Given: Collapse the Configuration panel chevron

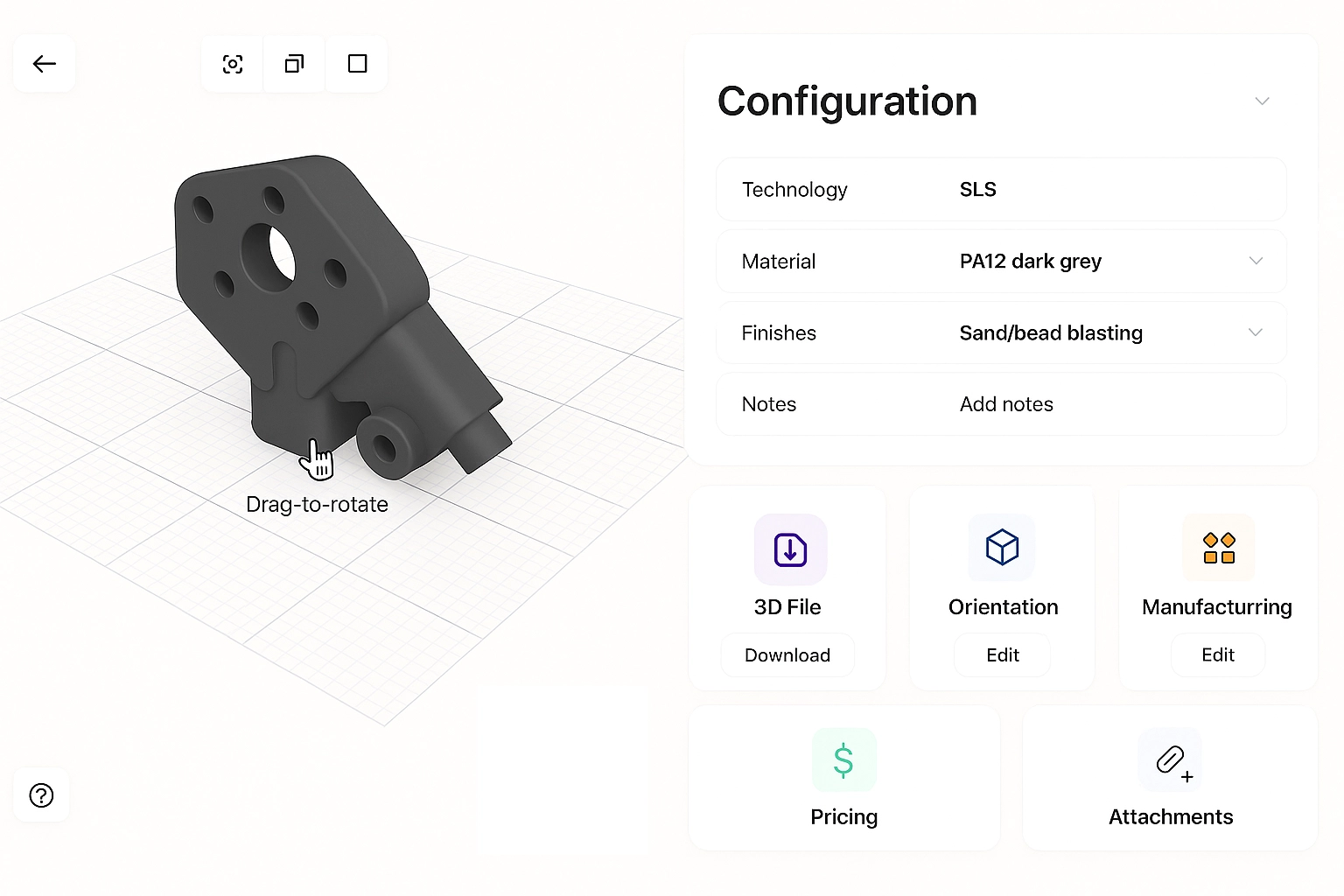Looking at the screenshot, I should [x=1262, y=101].
